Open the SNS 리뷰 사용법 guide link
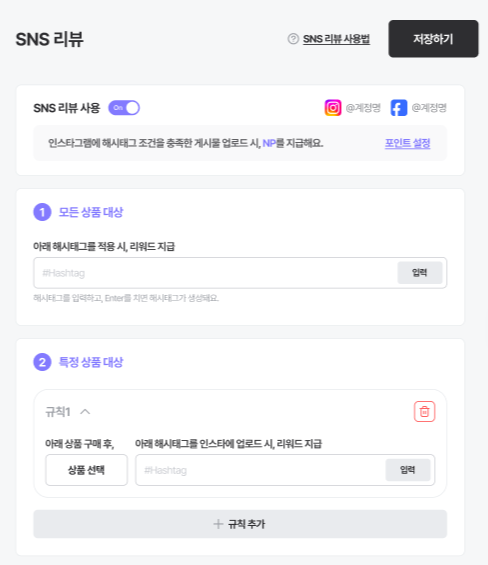This screenshot has width=488, height=565. click(336, 39)
